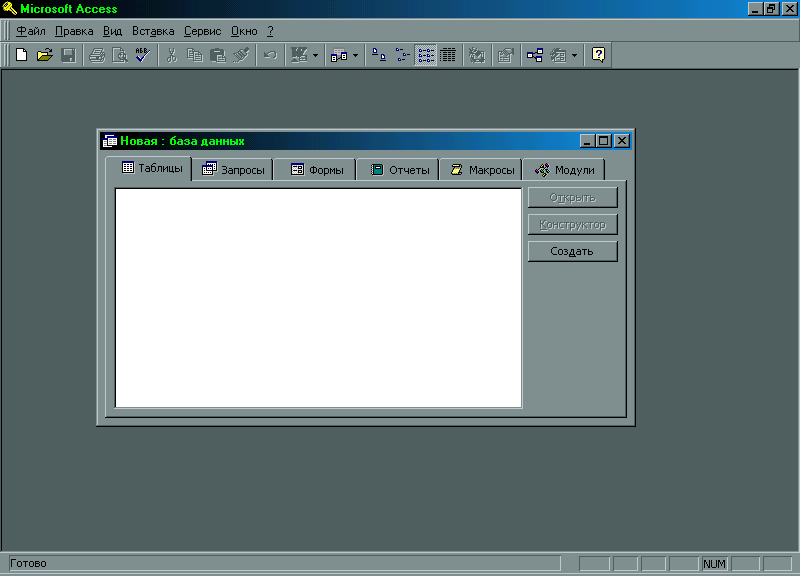Click the Конструктор button
Image resolution: width=800 pixels, height=576 pixels.
click(572, 224)
